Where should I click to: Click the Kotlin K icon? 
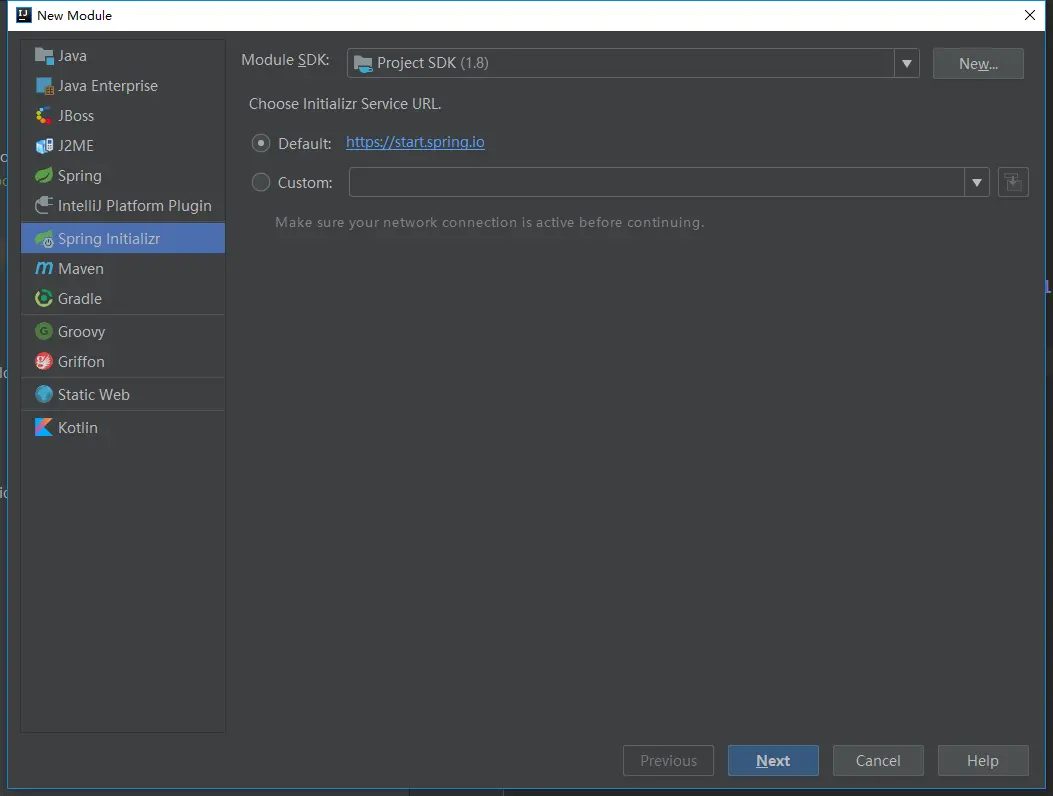point(44,427)
